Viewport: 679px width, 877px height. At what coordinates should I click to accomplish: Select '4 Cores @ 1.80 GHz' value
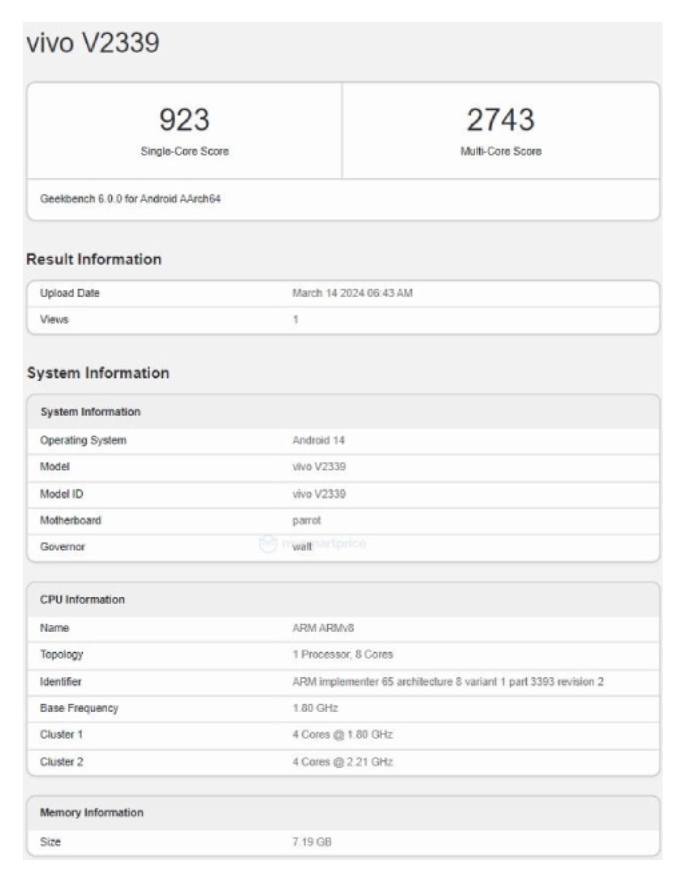[342, 735]
